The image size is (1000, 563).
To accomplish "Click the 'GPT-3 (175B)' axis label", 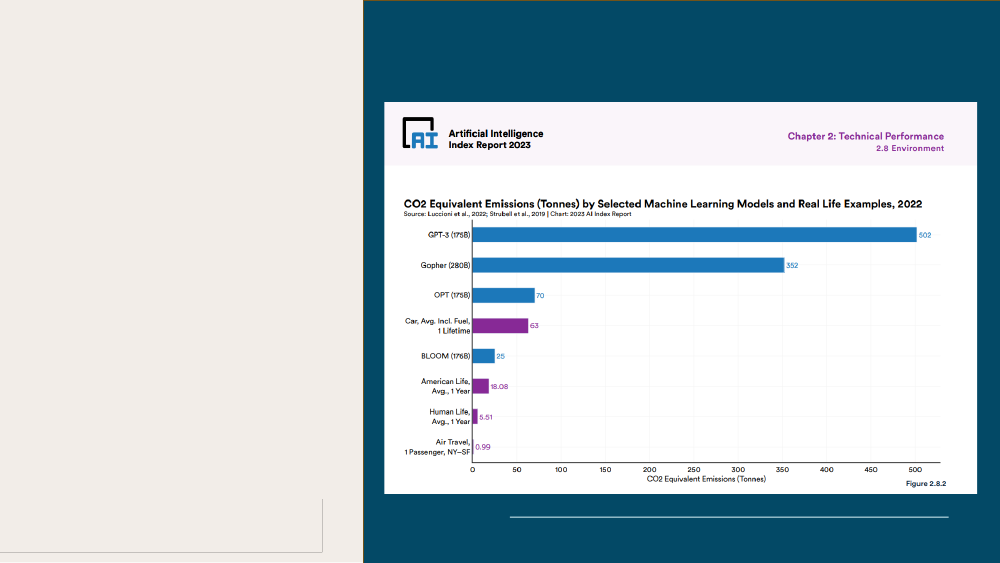I will (449, 235).
